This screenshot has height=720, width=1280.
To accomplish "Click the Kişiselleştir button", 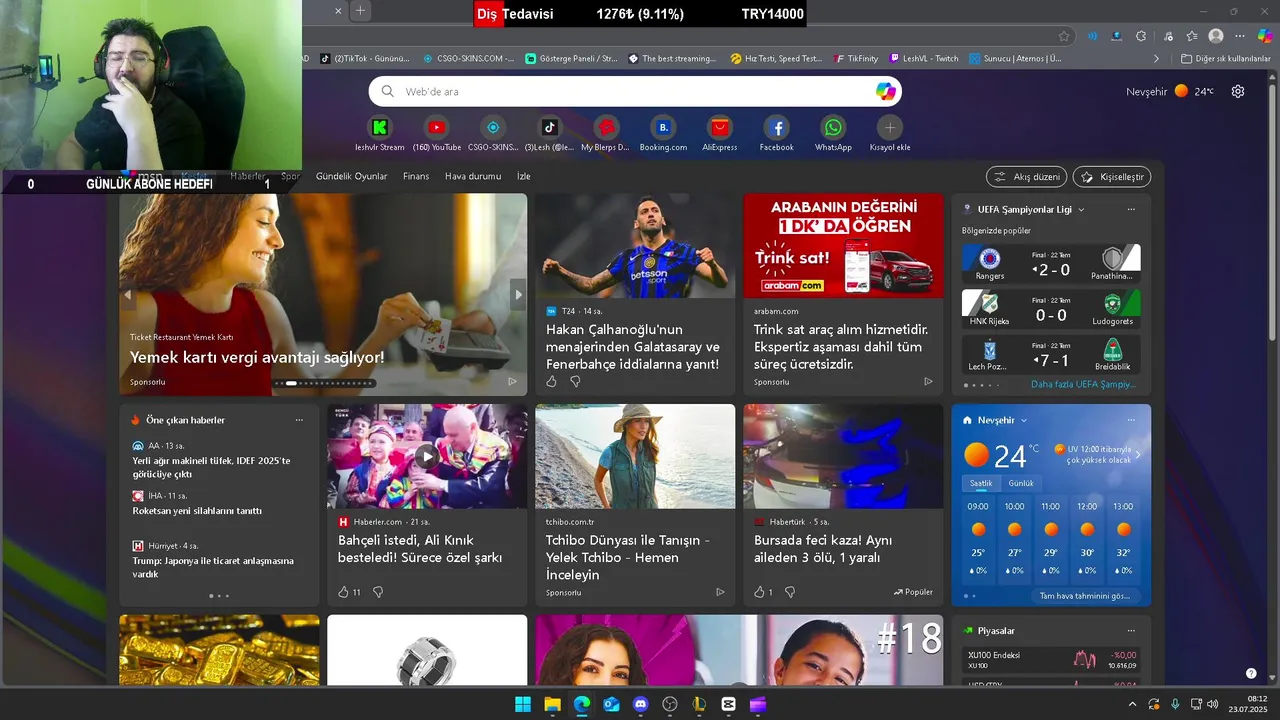I will coord(1112,176).
